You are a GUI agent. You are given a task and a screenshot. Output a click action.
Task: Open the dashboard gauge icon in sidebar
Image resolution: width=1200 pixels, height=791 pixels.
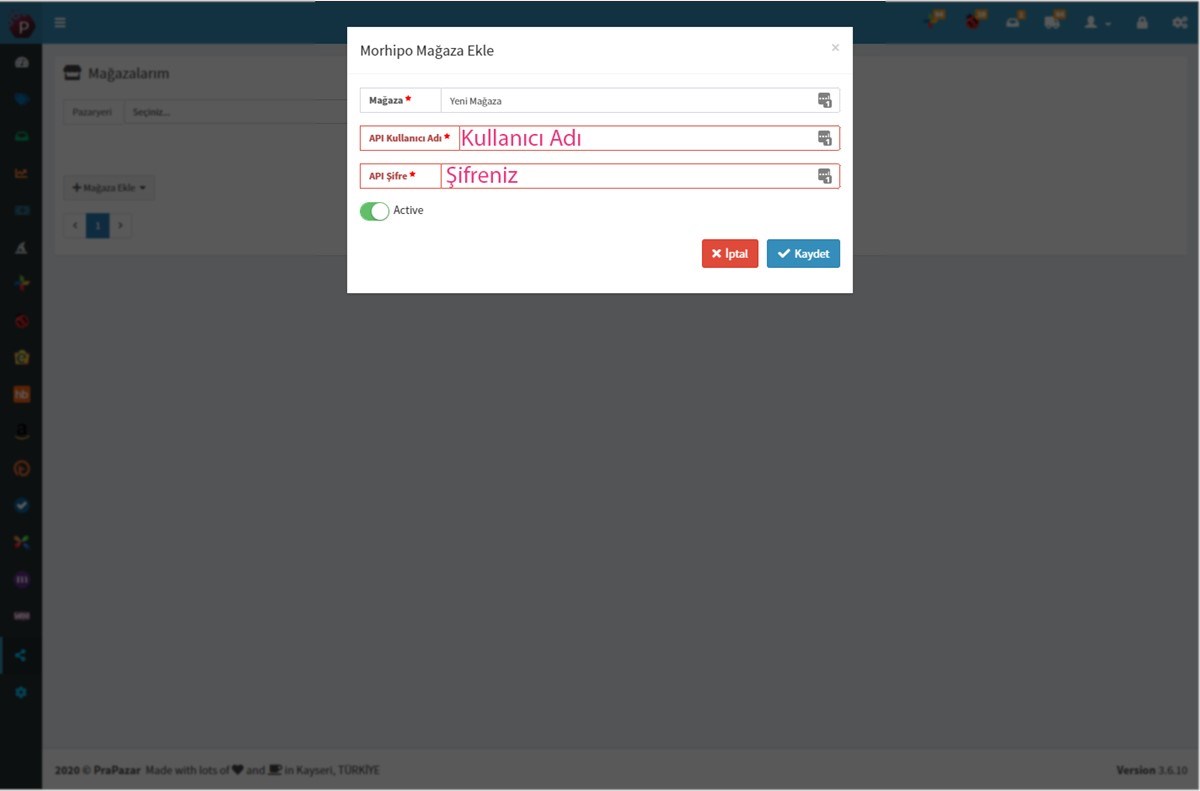pos(21,62)
